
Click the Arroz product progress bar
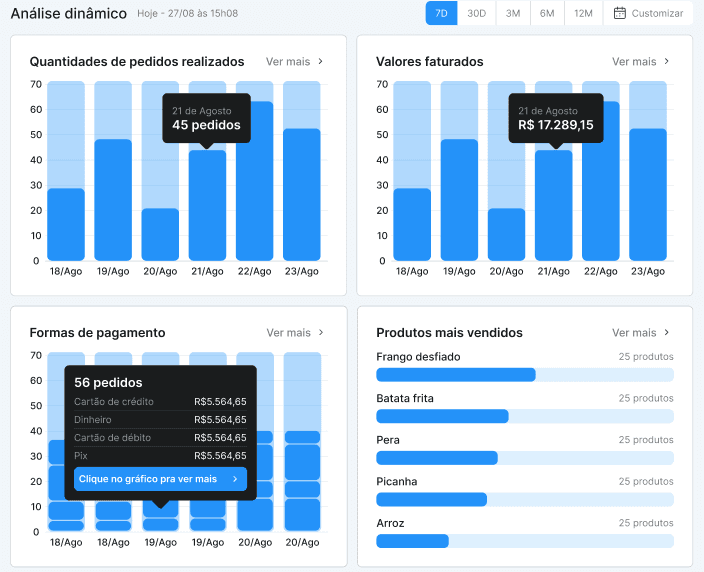(524, 541)
